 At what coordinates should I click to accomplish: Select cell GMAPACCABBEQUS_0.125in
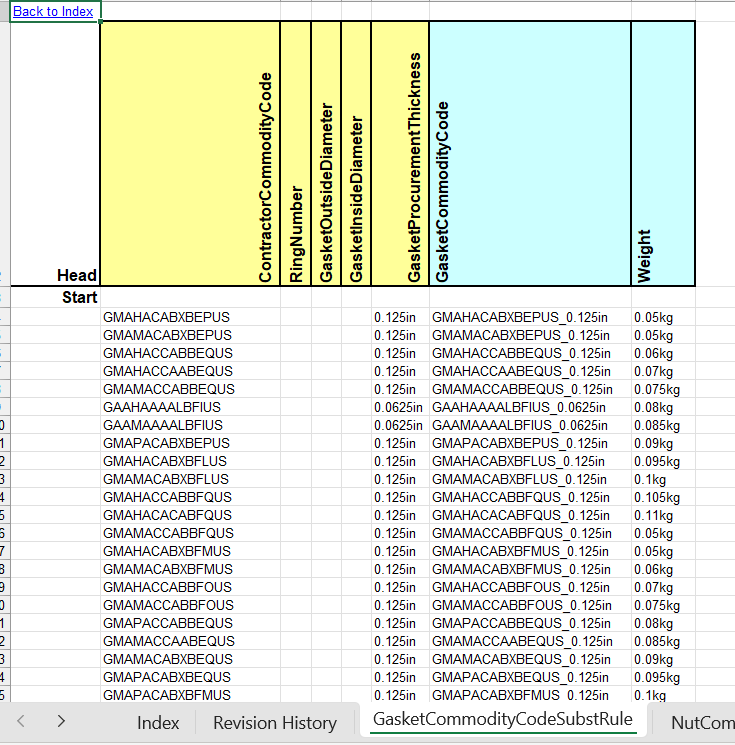[x=530, y=623]
